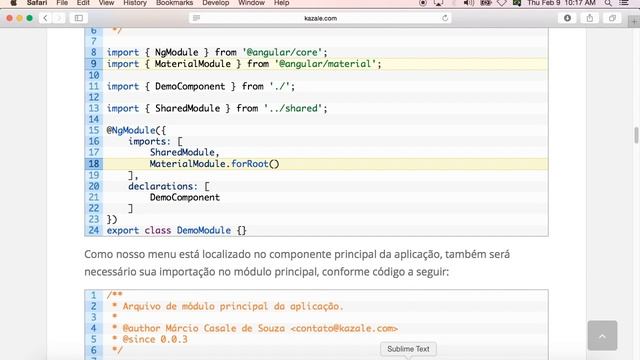Open the File menu
The image size is (640, 360).
pos(62,3)
